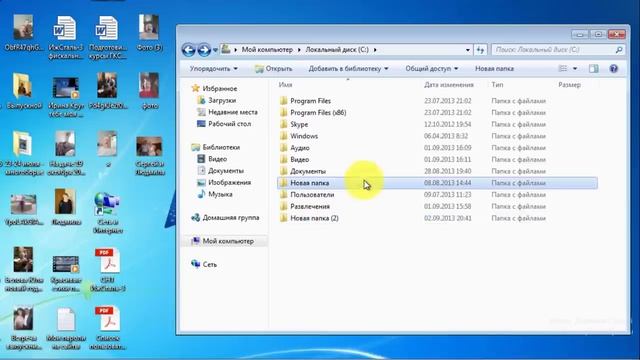The image size is (640, 360).
Task: Open the Упорядочить dropdown menu
Action: pyautogui.click(x=213, y=69)
